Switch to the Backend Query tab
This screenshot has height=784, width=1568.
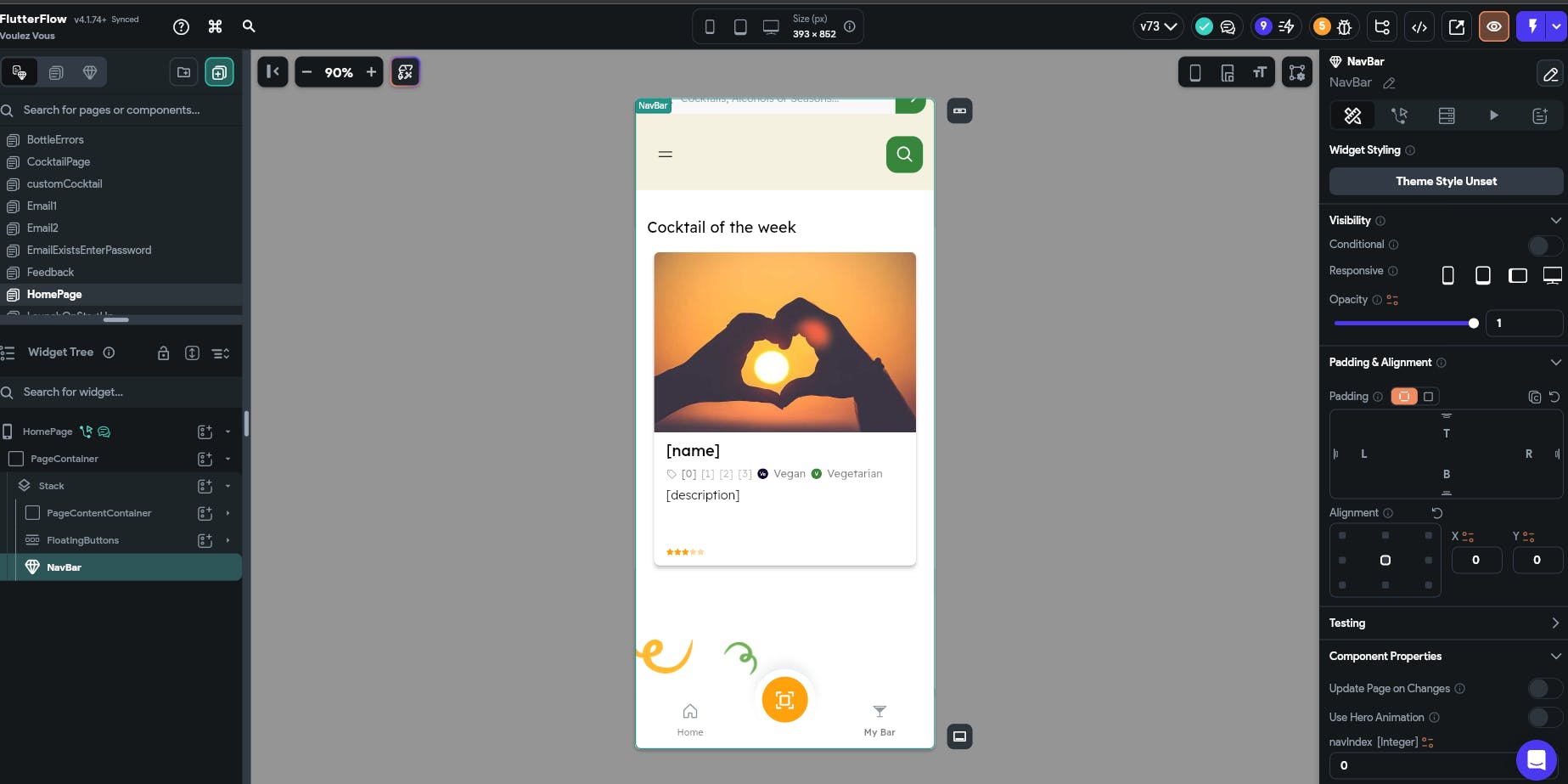pos(1447,116)
